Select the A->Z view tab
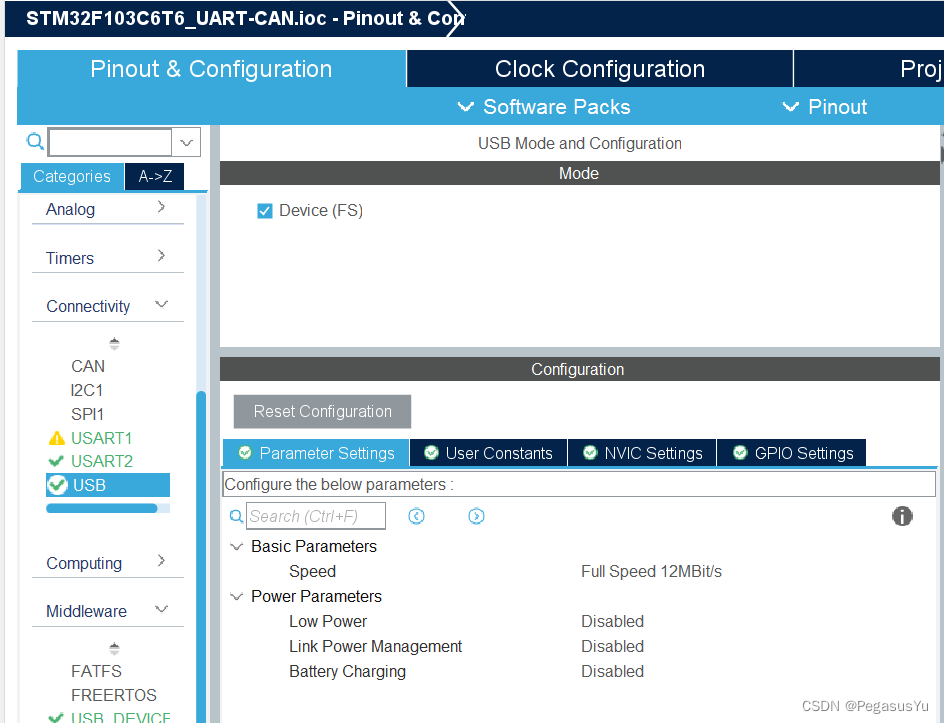Image resolution: width=944 pixels, height=723 pixels. 155,176
